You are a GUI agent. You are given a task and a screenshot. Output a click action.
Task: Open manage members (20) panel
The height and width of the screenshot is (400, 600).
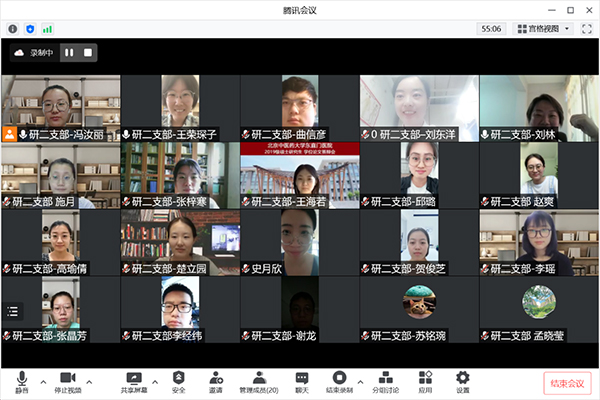coord(258,380)
